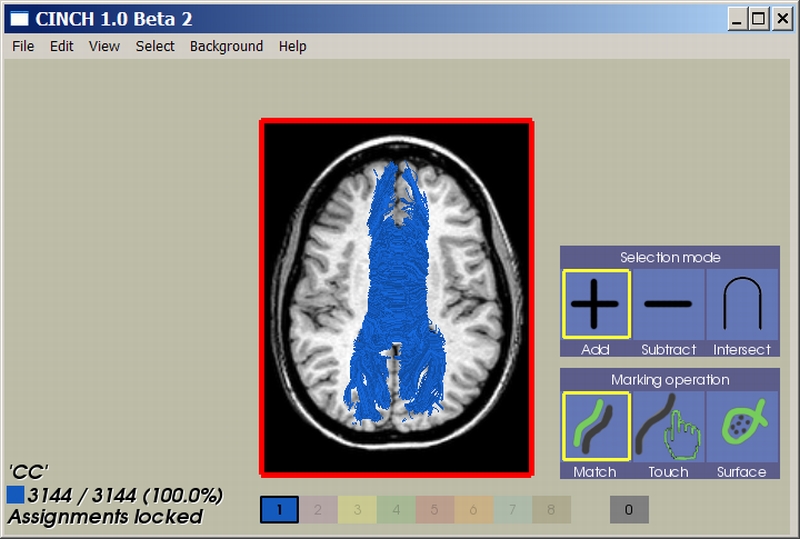
Task: Open the File menu
Action: tap(23, 46)
